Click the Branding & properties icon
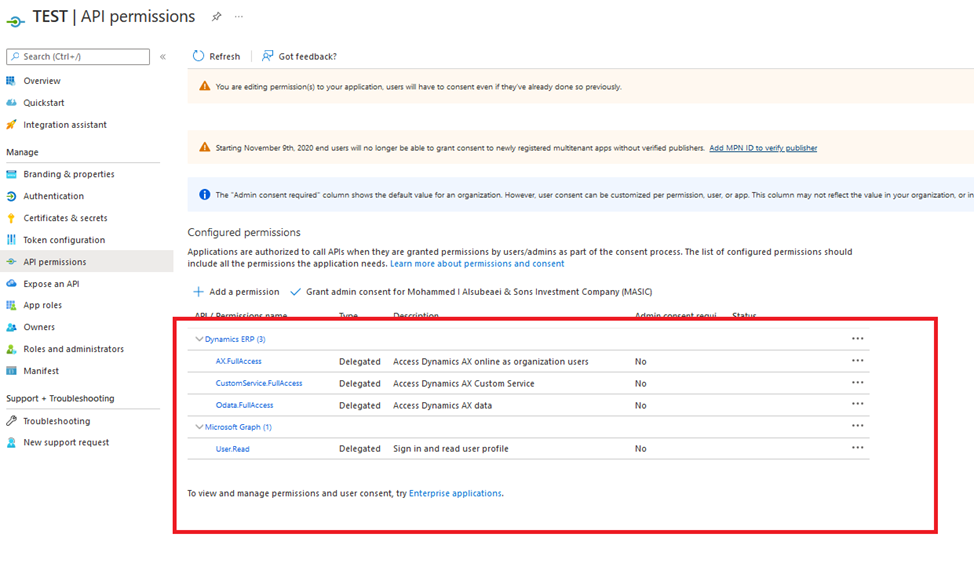 (x=11, y=174)
